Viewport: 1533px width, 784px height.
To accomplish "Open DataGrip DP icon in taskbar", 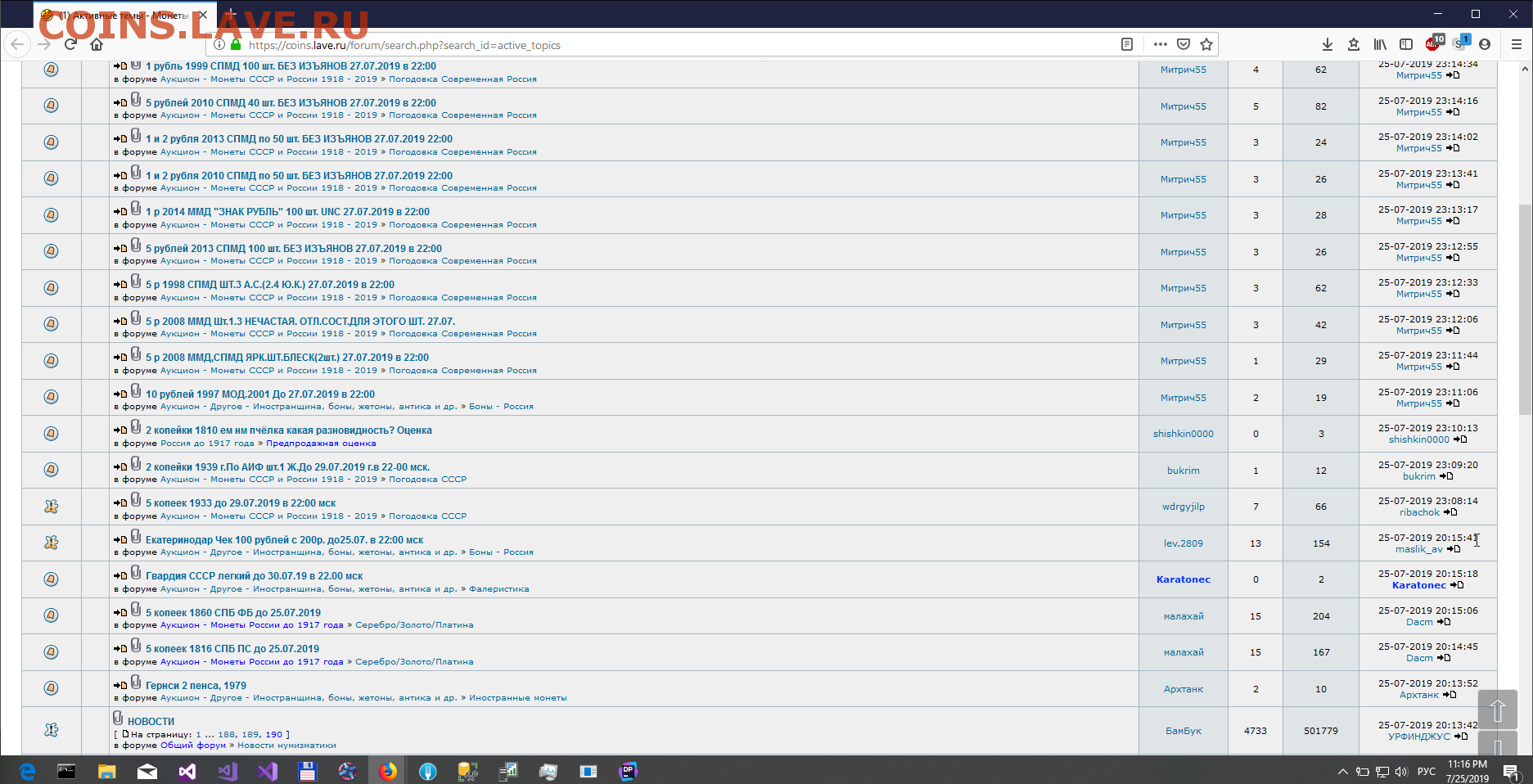I will (628, 771).
